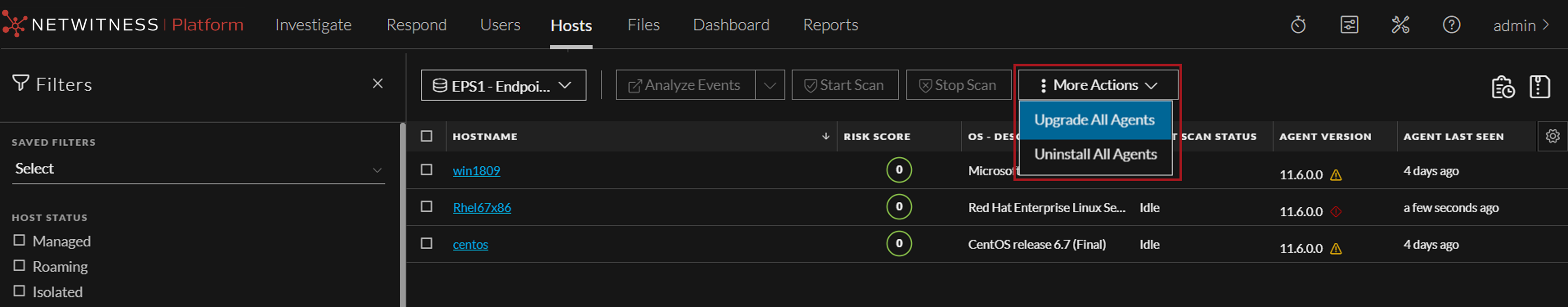Open the EPS1 - Endpoint server dropdown
This screenshot has width=1568, height=307.
tap(503, 85)
